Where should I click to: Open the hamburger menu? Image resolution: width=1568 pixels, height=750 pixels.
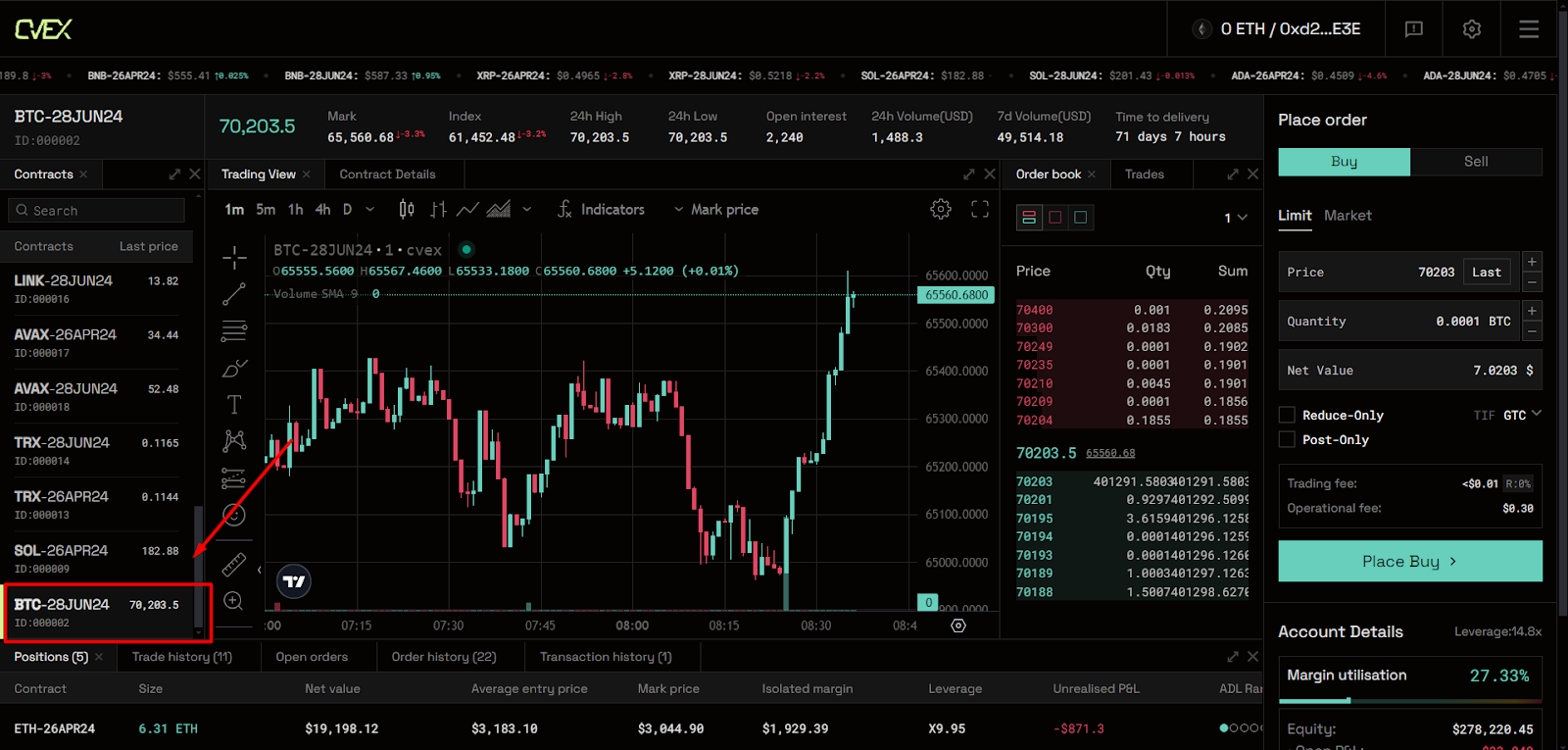coord(1529,29)
